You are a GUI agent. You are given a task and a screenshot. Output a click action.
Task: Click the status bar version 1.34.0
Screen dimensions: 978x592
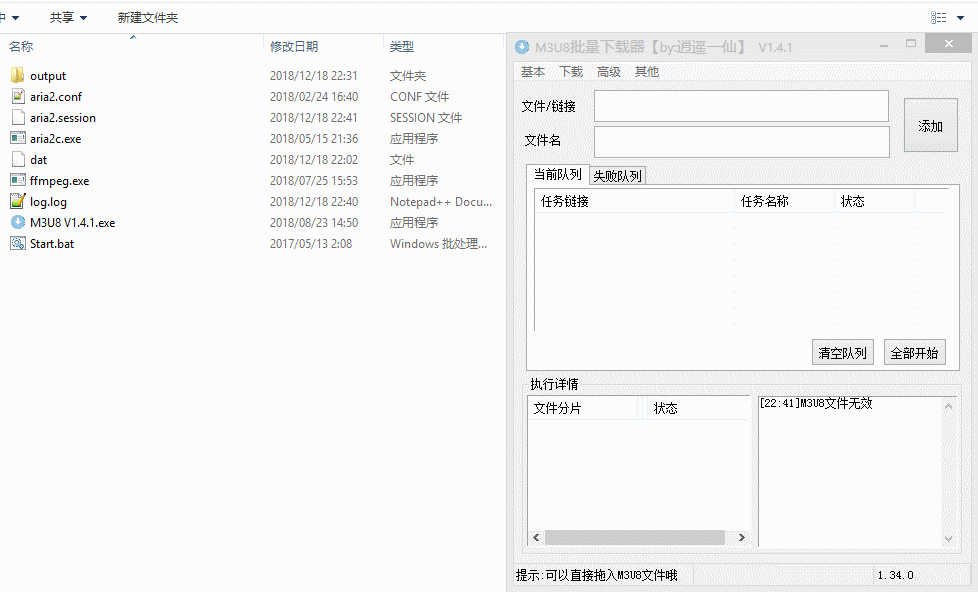click(x=896, y=575)
